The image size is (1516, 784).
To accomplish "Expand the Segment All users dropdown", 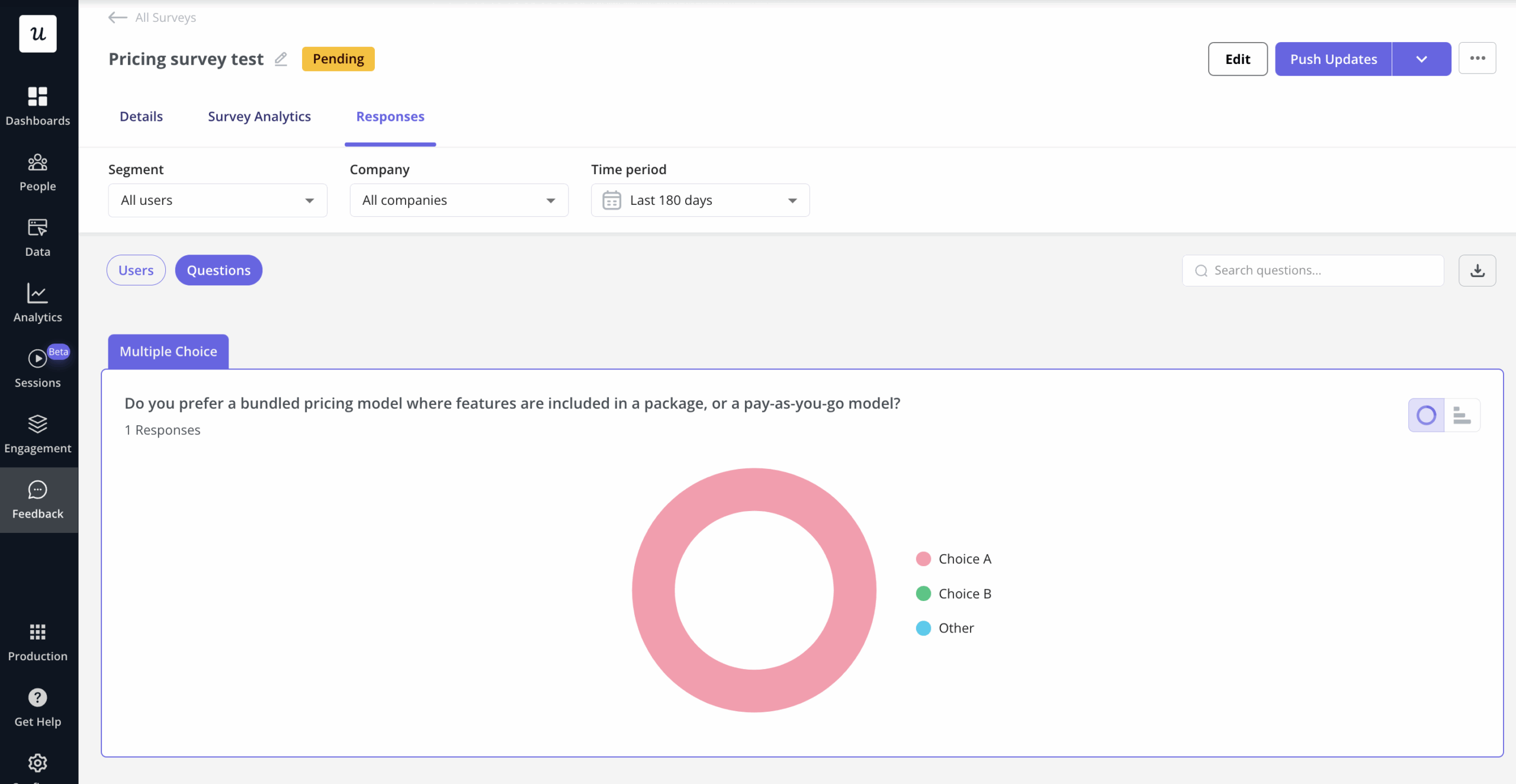I will (x=218, y=200).
